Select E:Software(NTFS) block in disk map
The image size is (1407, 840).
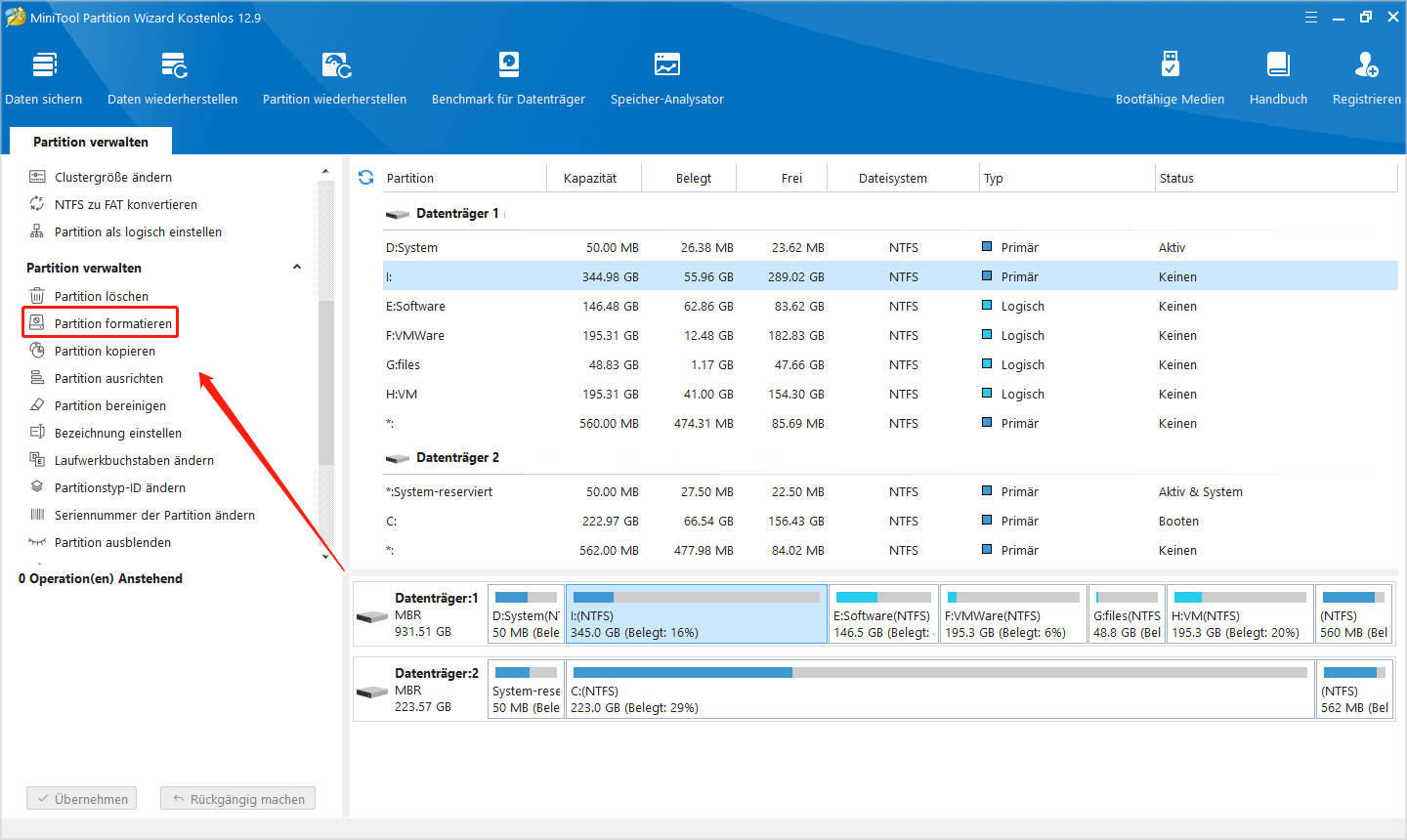[x=883, y=613]
